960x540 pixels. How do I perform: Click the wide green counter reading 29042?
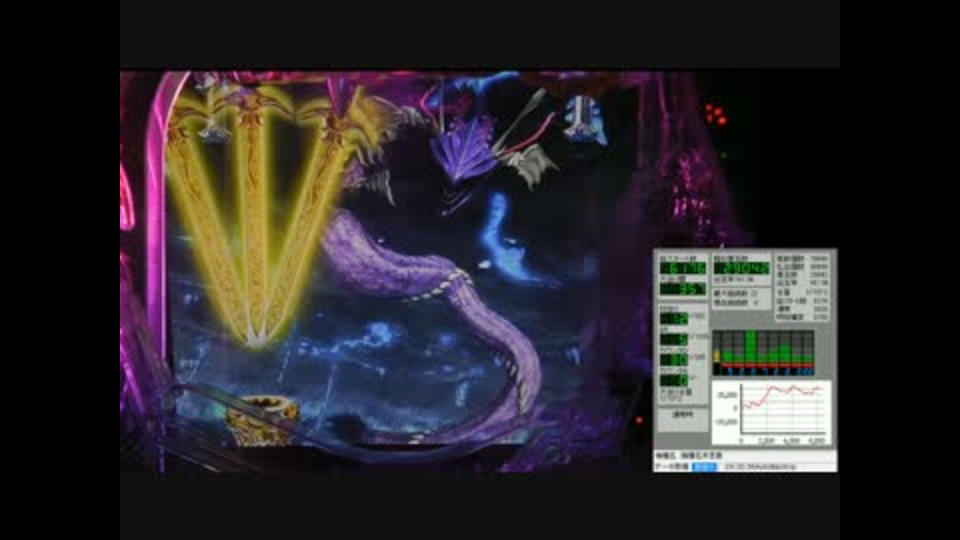point(741,269)
